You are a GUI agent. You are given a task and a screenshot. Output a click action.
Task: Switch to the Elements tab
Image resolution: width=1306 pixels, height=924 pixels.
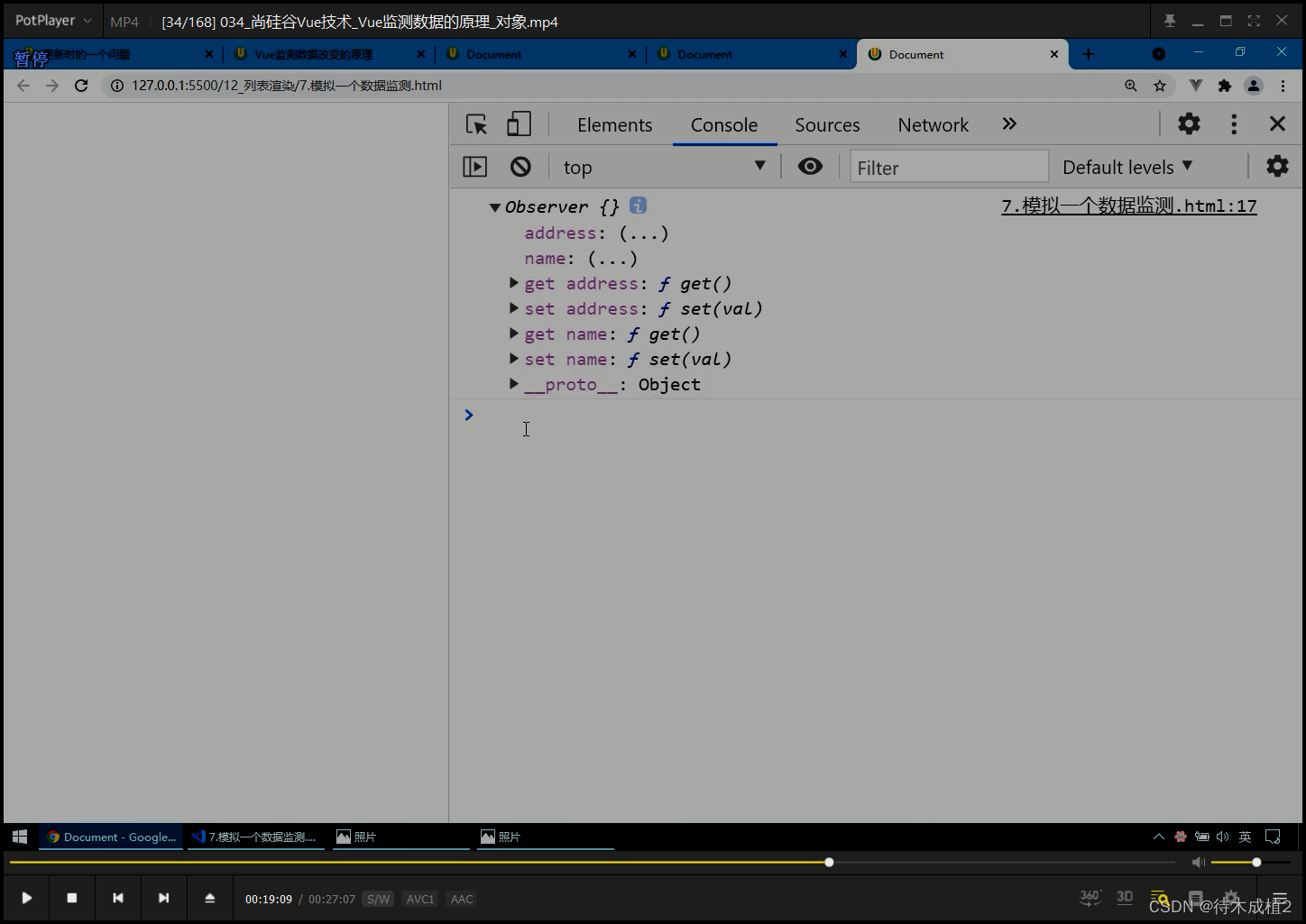click(614, 125)
